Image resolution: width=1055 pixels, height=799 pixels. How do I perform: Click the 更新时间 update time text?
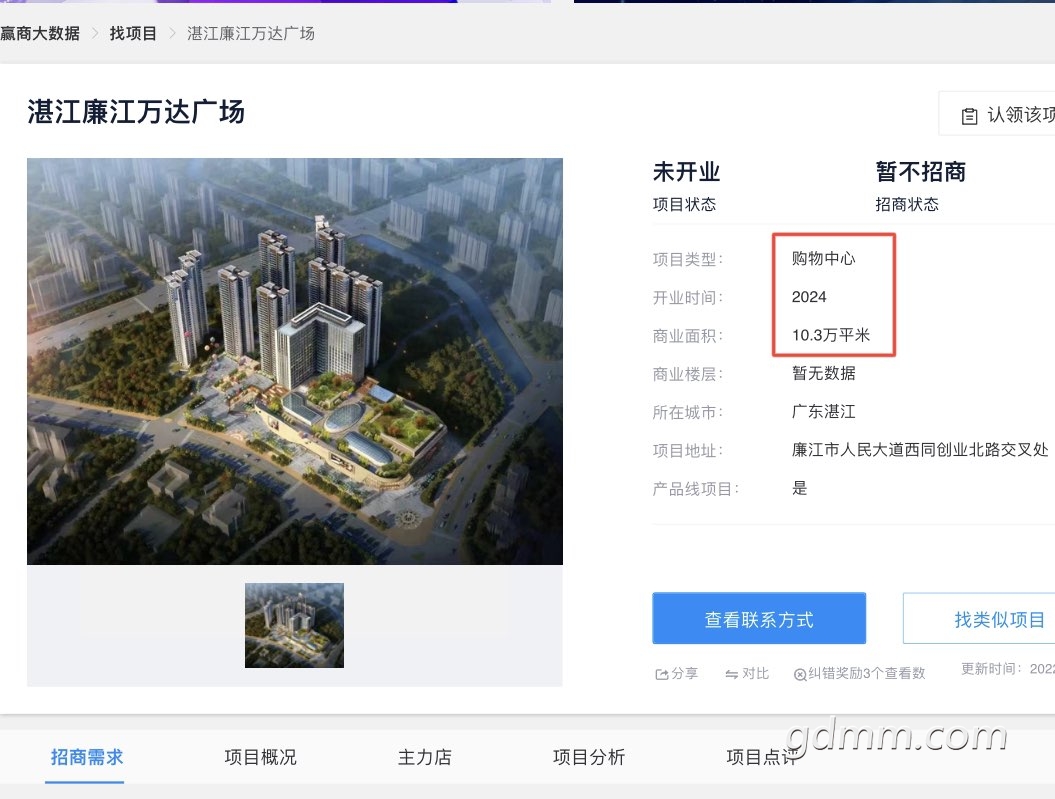point(1008,669)
